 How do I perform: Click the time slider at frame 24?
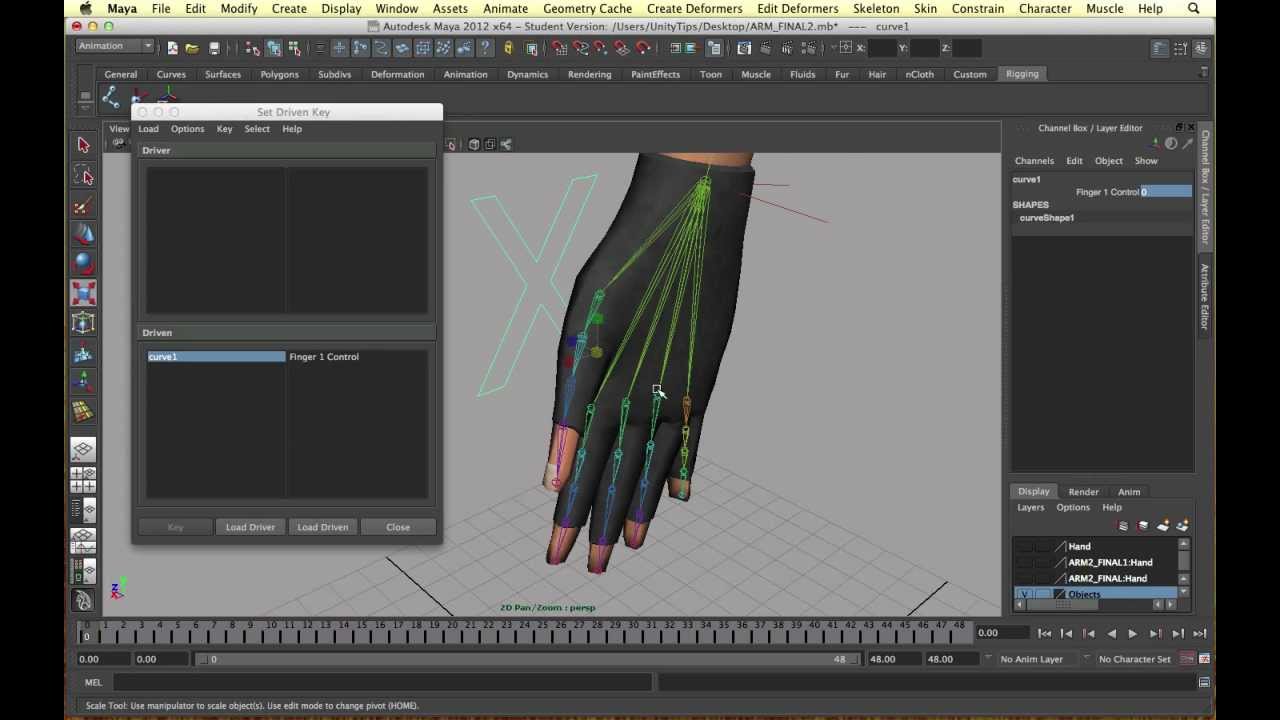tap(523, 633)
